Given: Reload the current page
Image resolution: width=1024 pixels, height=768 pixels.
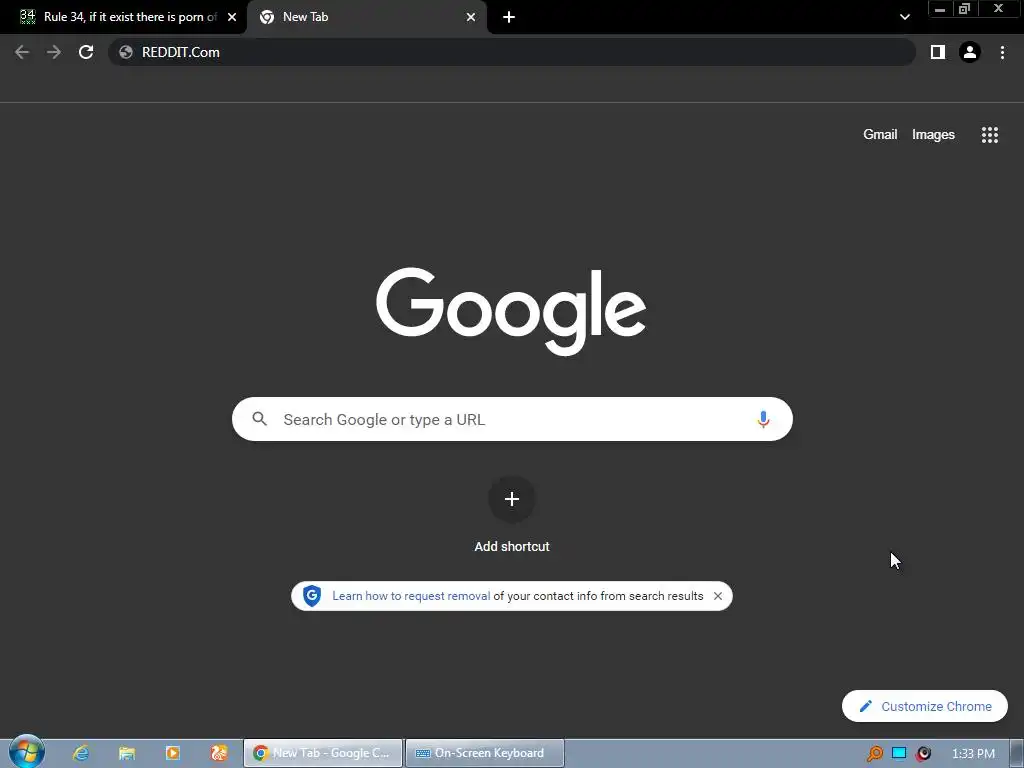Looking at the screenshot, I should pos(86,52).
